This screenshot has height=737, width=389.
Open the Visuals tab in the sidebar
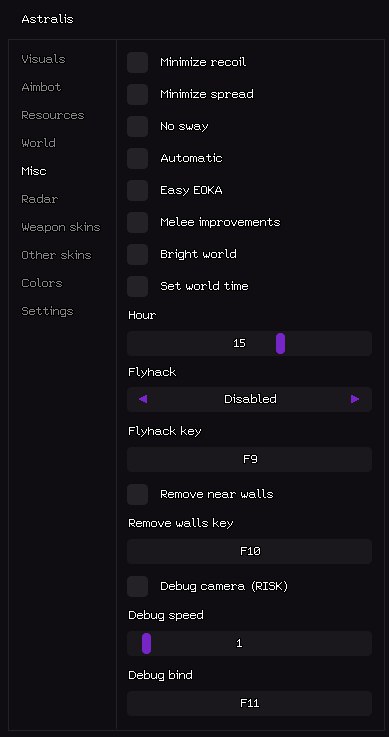click(x=43, y=59)
